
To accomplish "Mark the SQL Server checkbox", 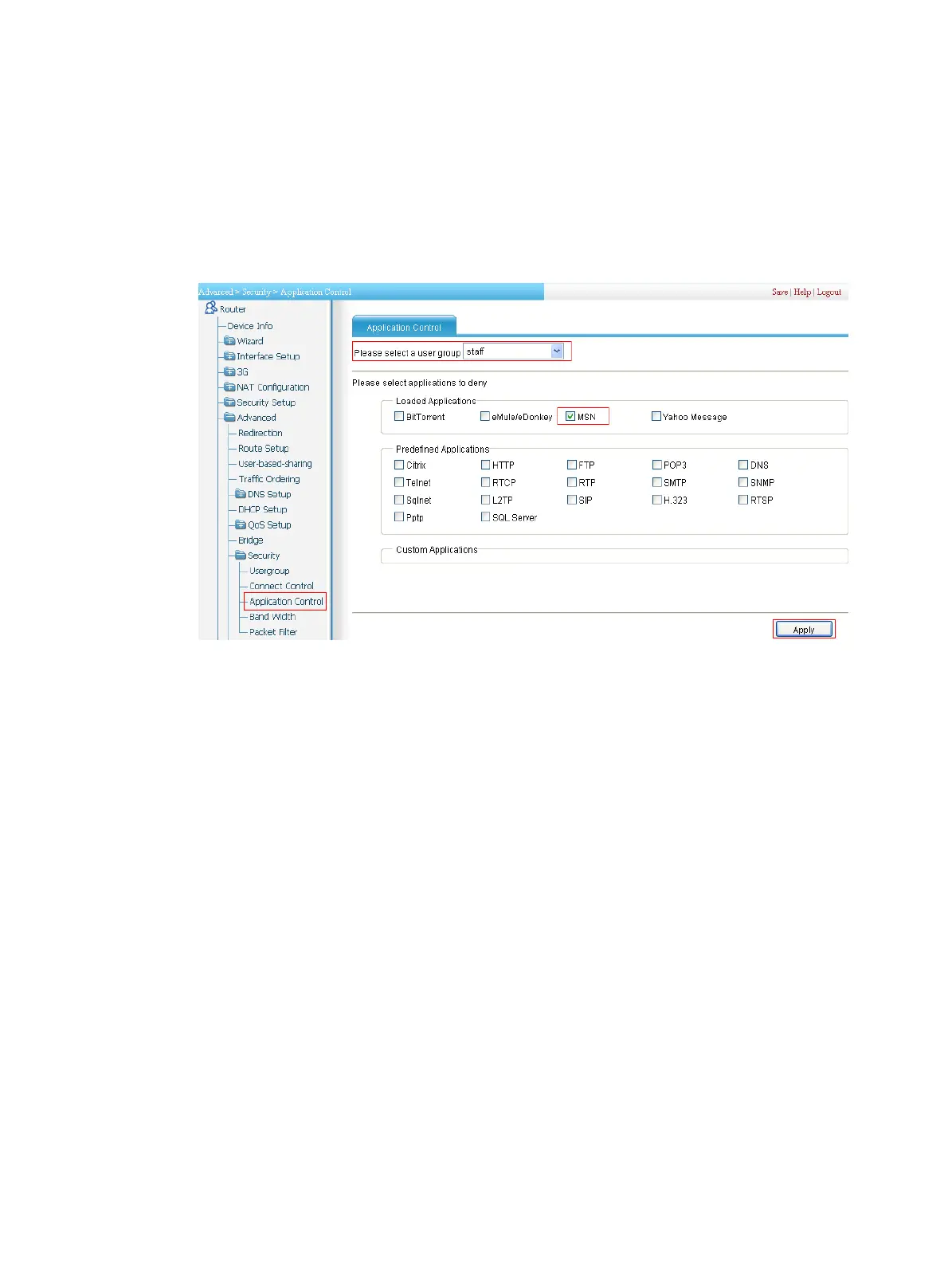I will pyautogui.click(x=485, y=516).
